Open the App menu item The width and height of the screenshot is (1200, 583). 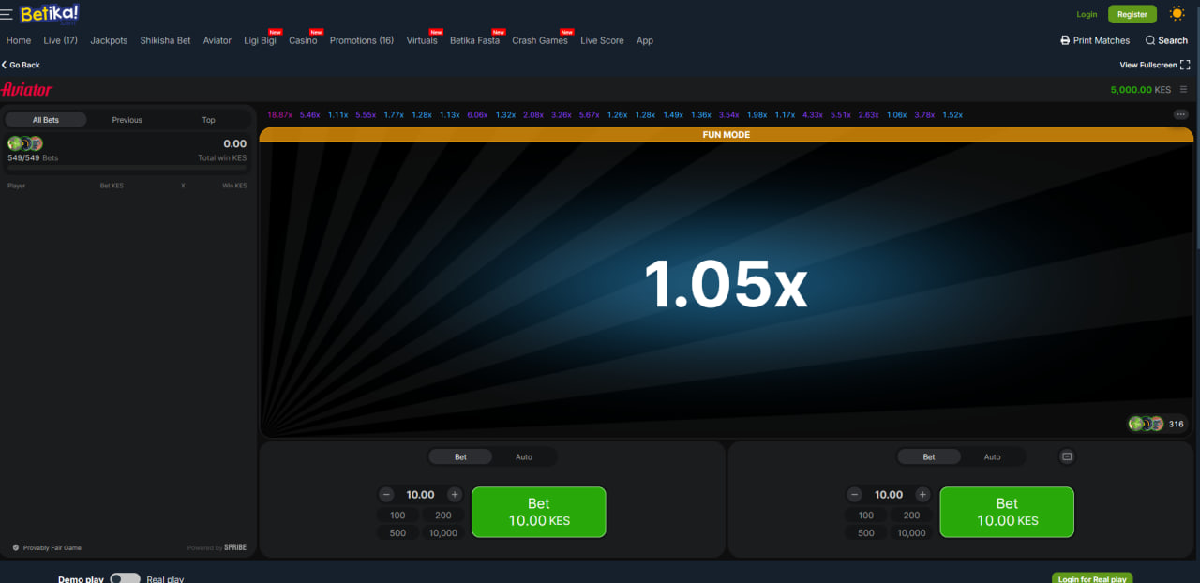[x=645, y=41]
